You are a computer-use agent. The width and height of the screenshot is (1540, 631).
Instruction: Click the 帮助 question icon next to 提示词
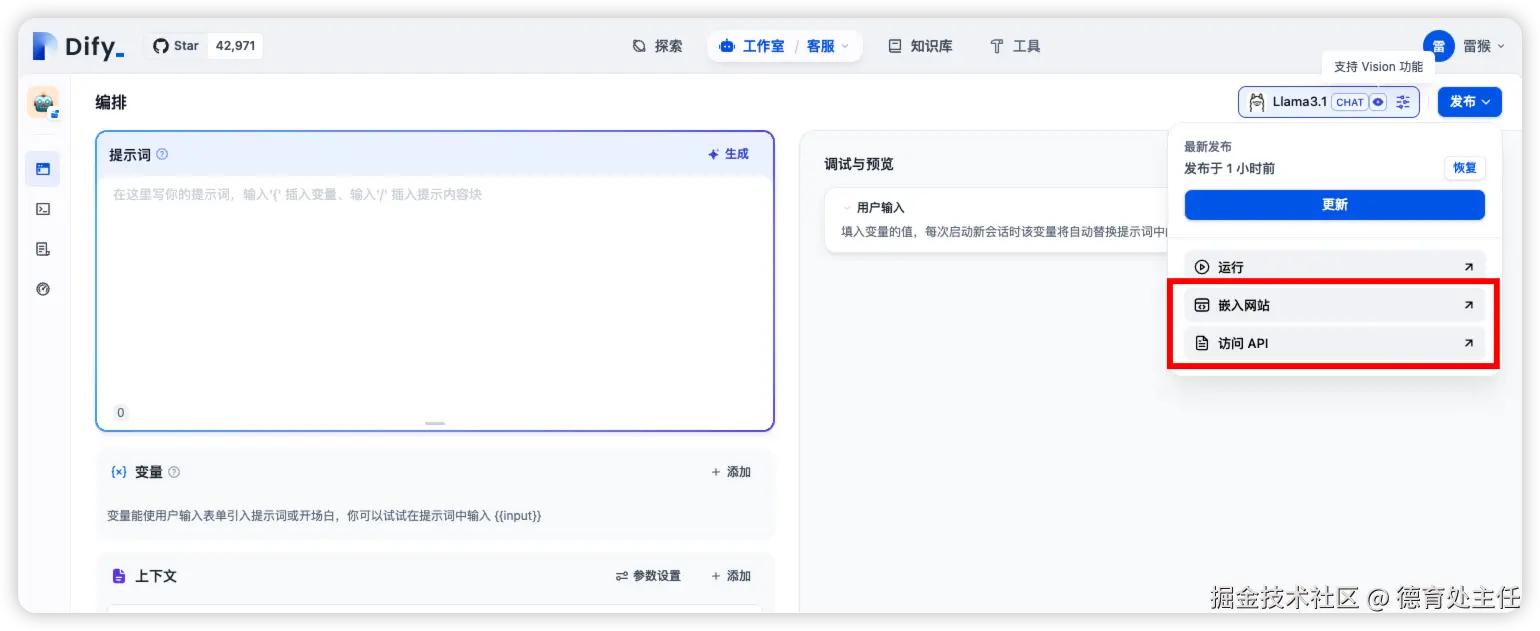(x=162, y=153)
